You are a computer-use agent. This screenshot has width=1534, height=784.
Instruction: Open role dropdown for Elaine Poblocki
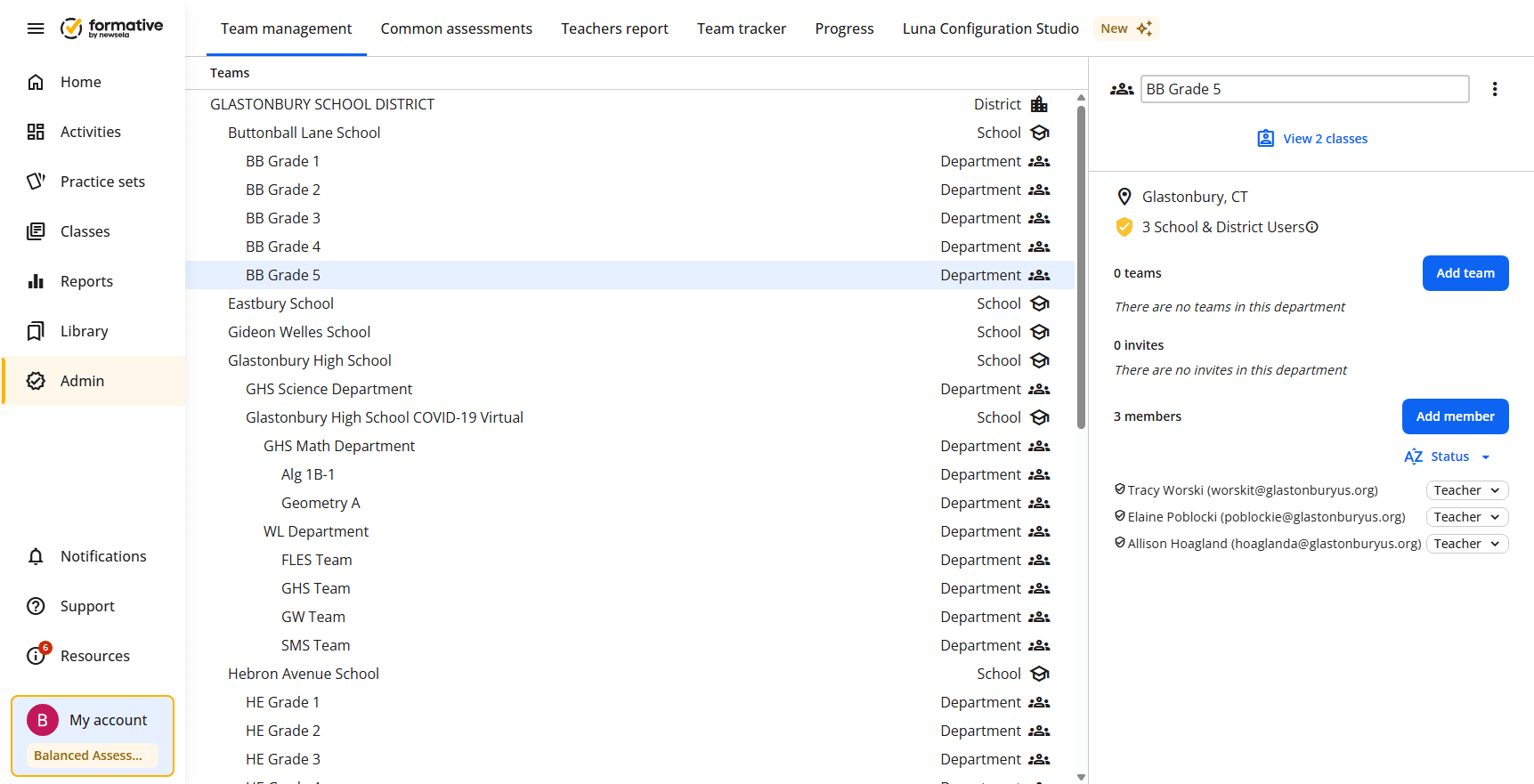[1467, 517]
